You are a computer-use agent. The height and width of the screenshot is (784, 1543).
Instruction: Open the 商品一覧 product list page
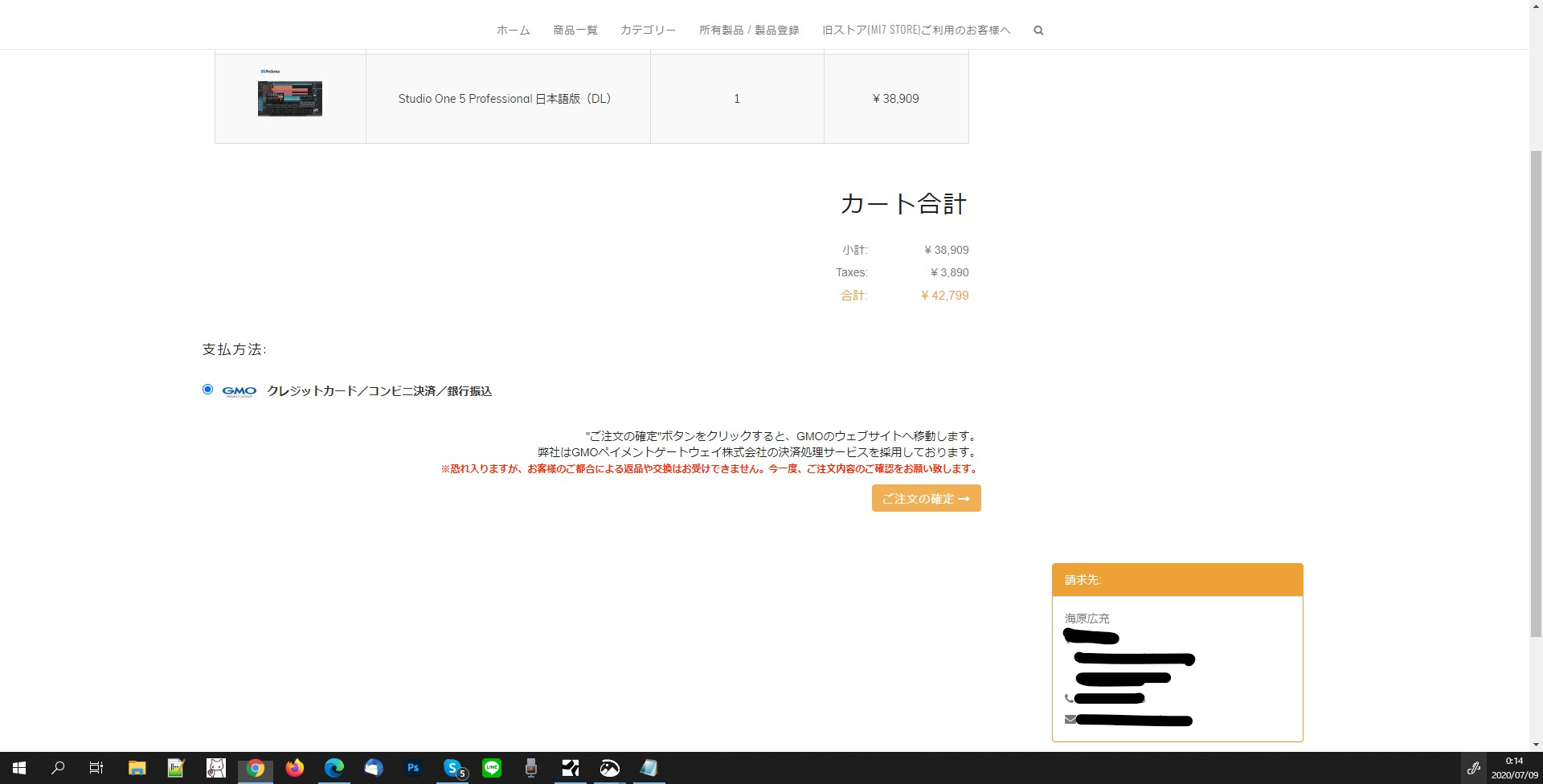pos(575,31)
